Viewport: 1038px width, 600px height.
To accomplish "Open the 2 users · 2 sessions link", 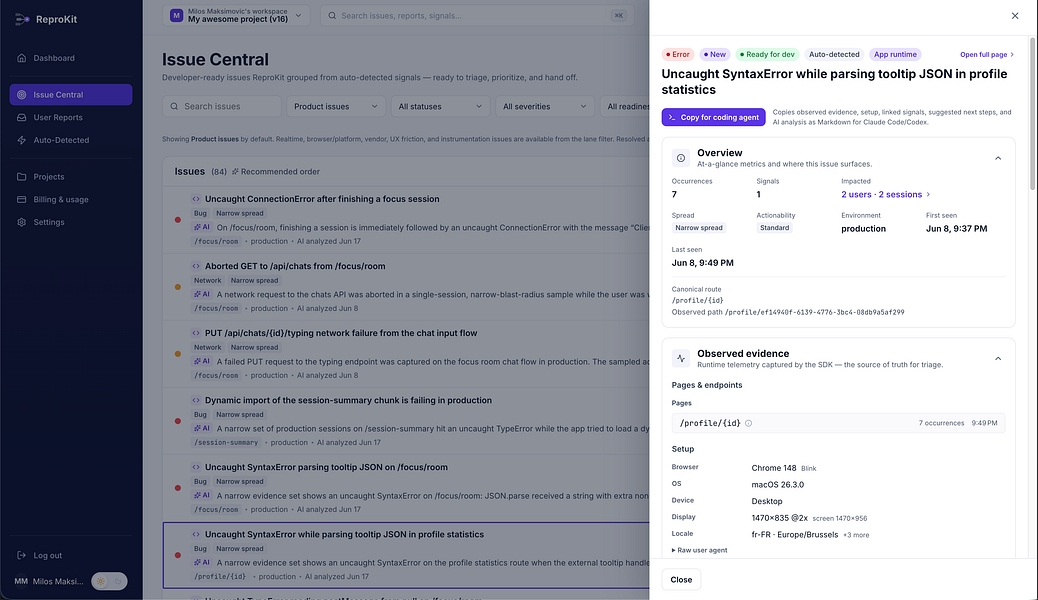I will pyautogui.click(x=886, y=195).
